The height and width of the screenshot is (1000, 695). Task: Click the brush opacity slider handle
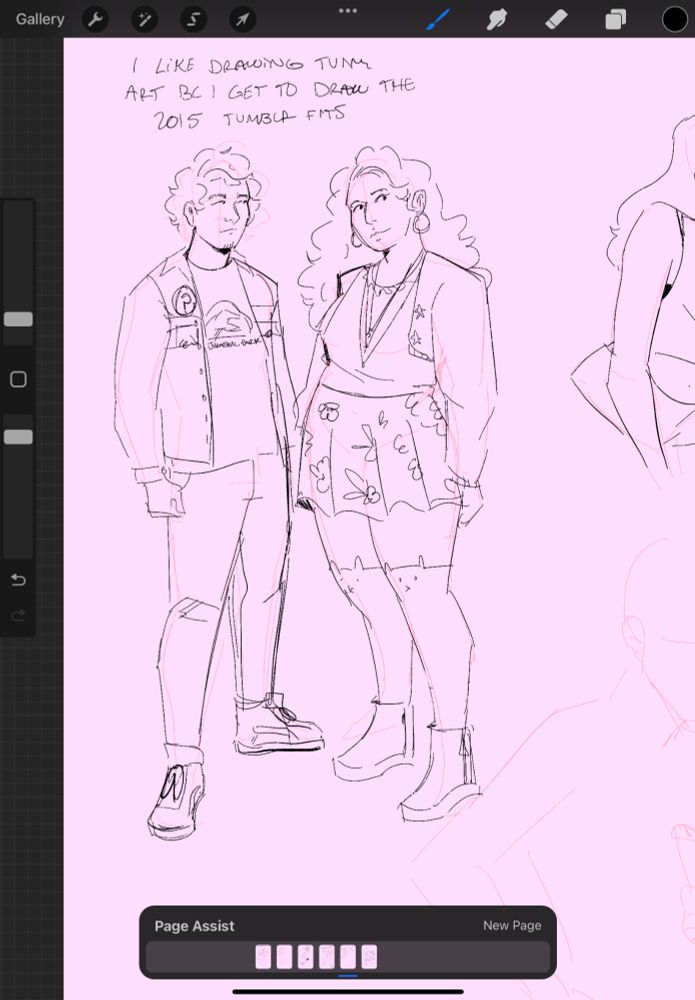pyautogui.click(x=18, y=437)
